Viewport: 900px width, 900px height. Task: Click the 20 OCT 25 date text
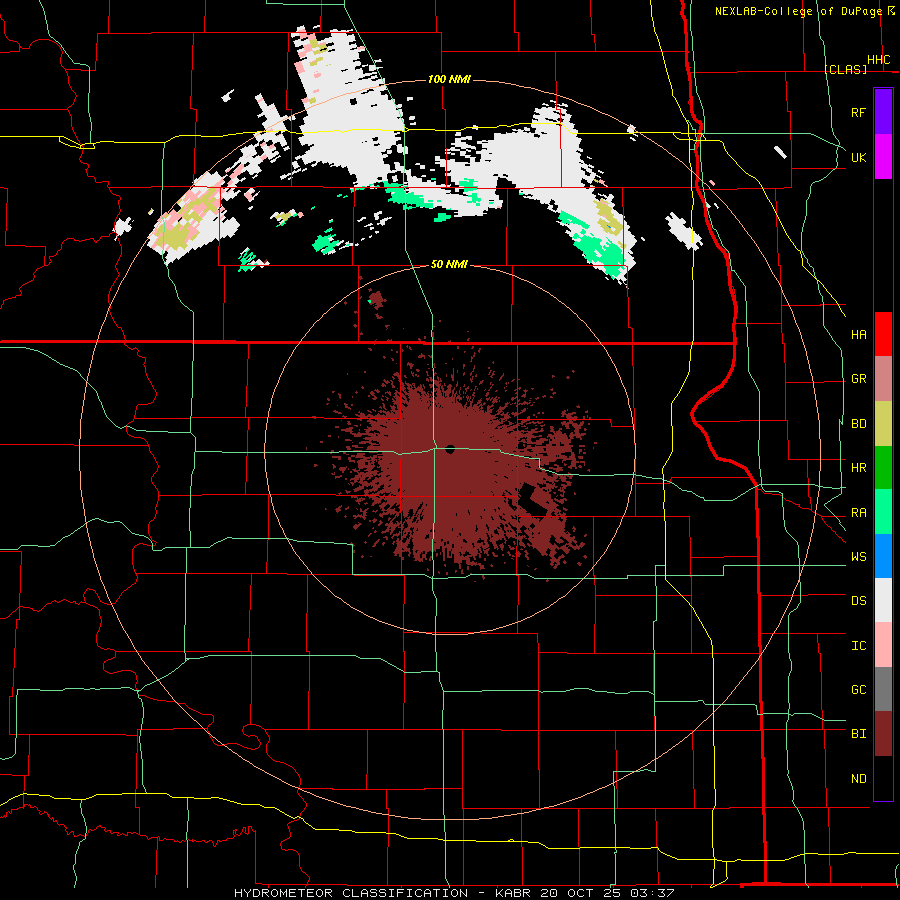coord(581,893)
